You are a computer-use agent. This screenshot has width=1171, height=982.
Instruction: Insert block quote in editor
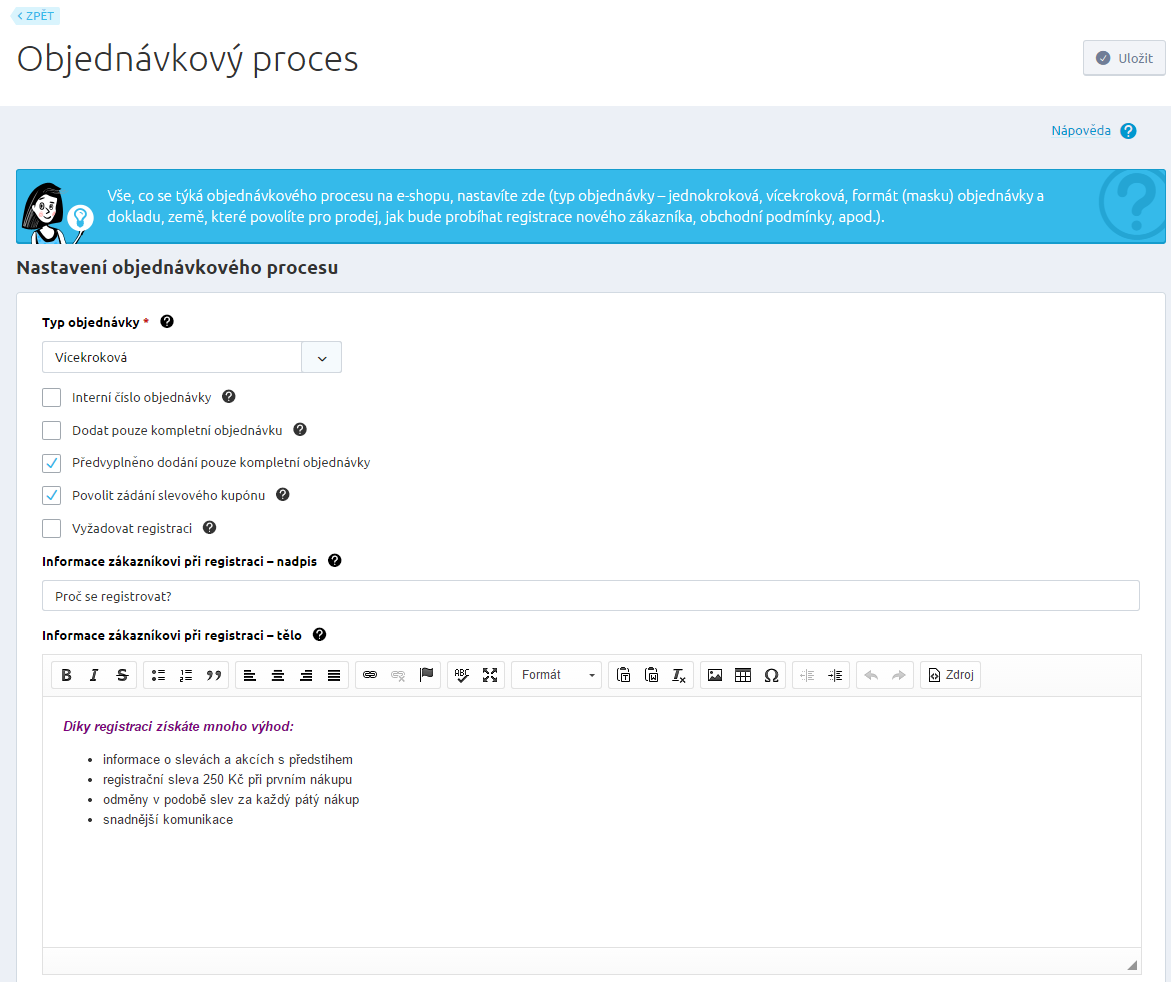point(214,675)
